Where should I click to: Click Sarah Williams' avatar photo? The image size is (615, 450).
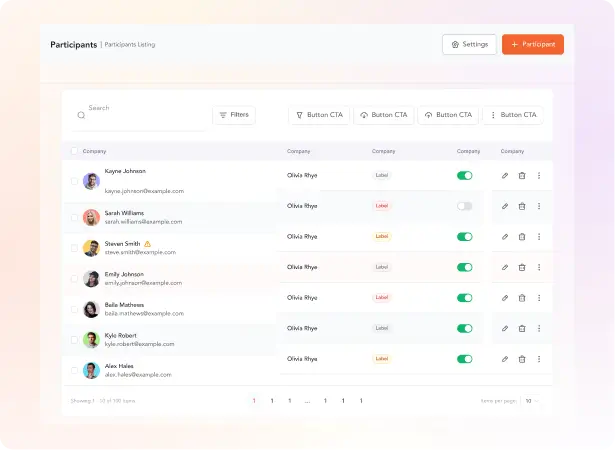coord(91,218)
